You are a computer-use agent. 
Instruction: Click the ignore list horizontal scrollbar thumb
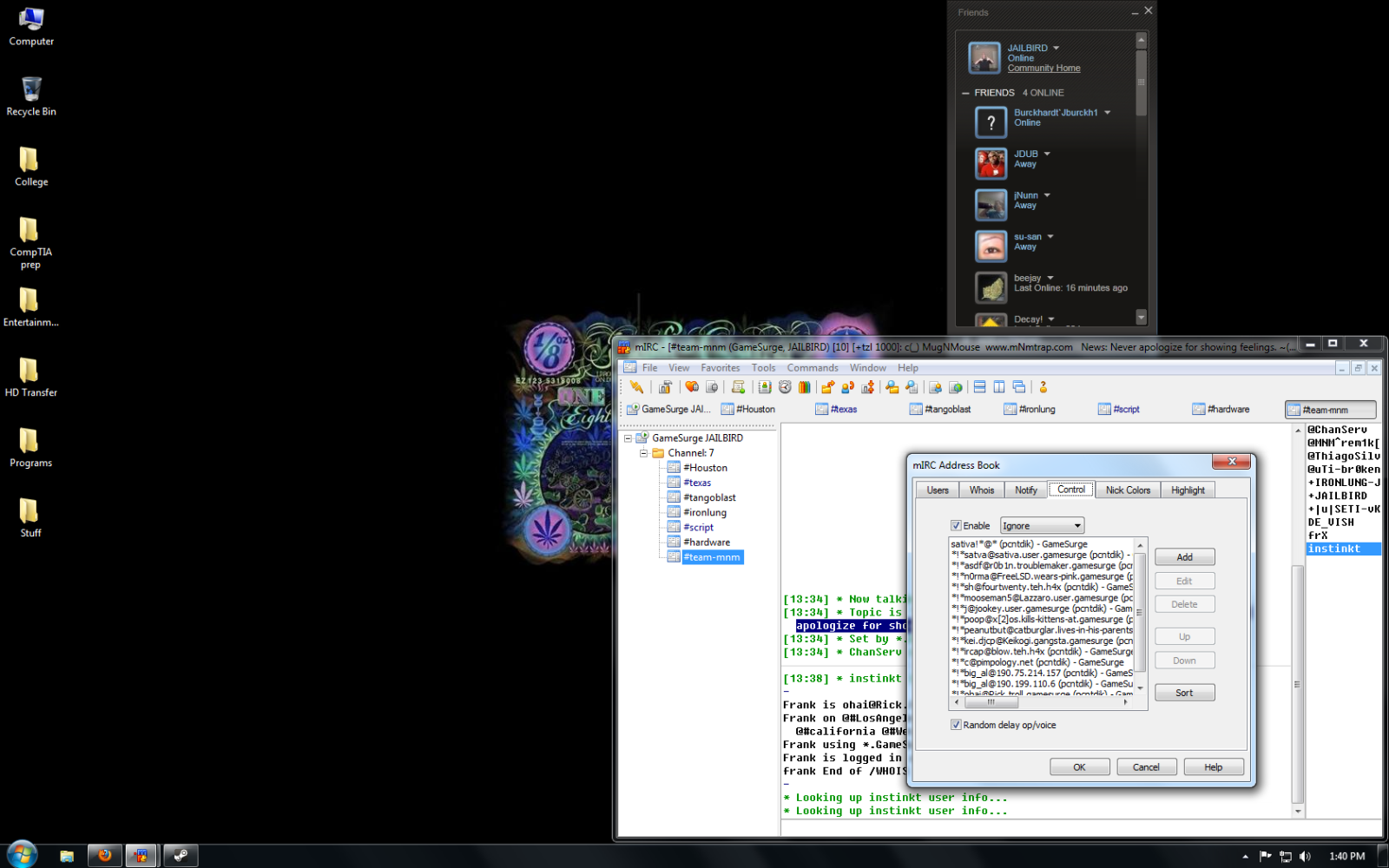coord(991,702)
